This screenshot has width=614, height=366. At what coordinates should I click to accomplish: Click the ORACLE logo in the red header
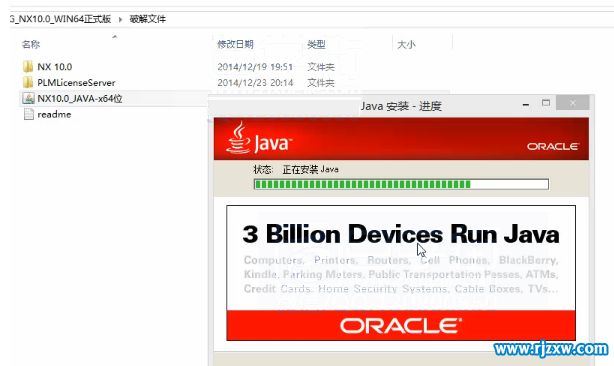(x=553, y=146)
